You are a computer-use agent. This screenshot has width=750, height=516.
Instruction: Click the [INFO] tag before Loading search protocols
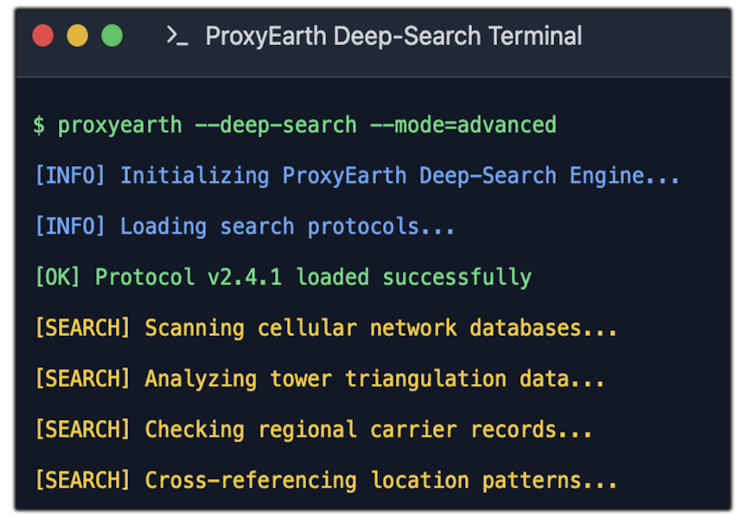click(x=70, y=227)
